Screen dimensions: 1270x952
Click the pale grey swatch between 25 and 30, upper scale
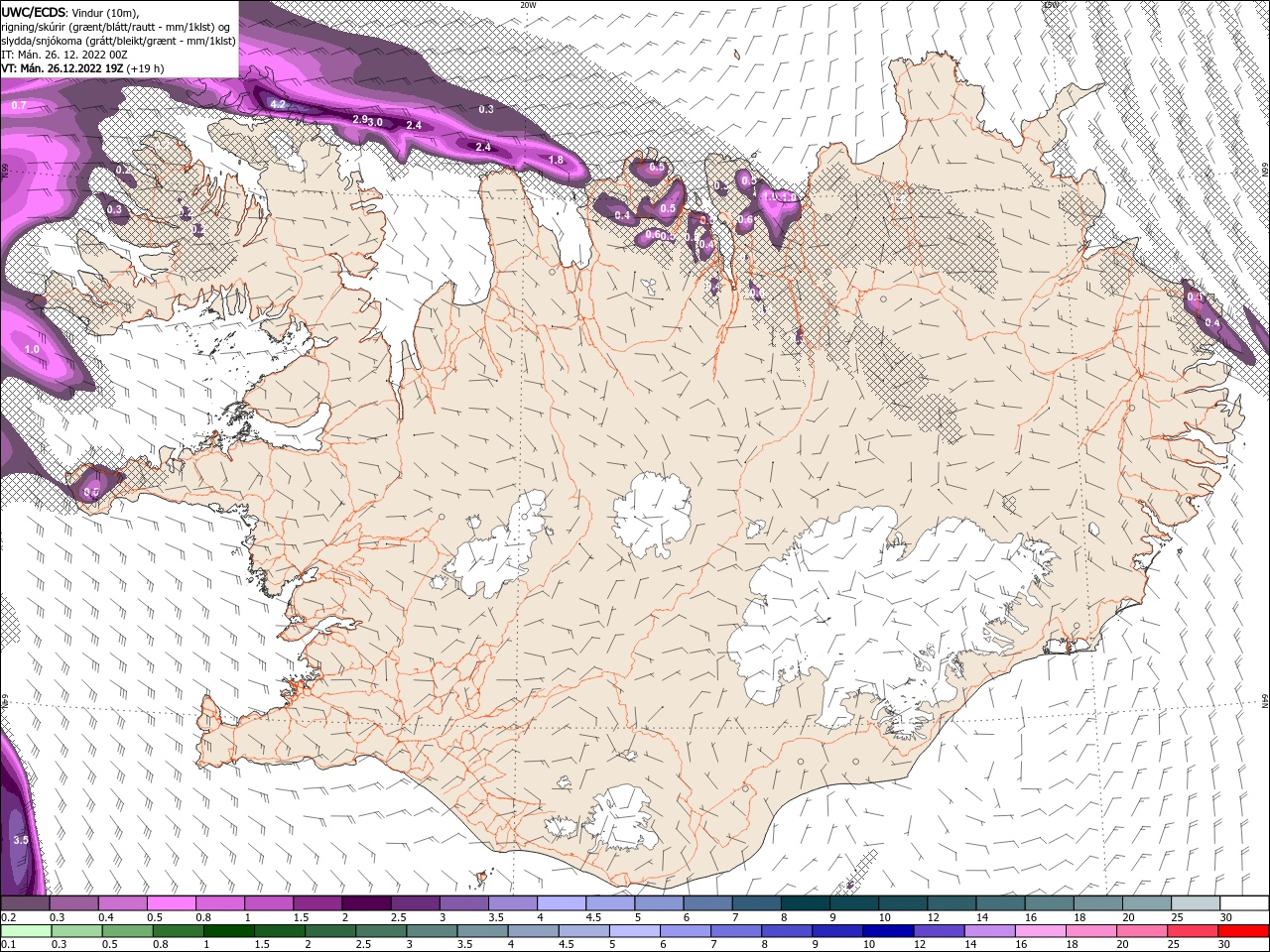[x=1197, y=903]
